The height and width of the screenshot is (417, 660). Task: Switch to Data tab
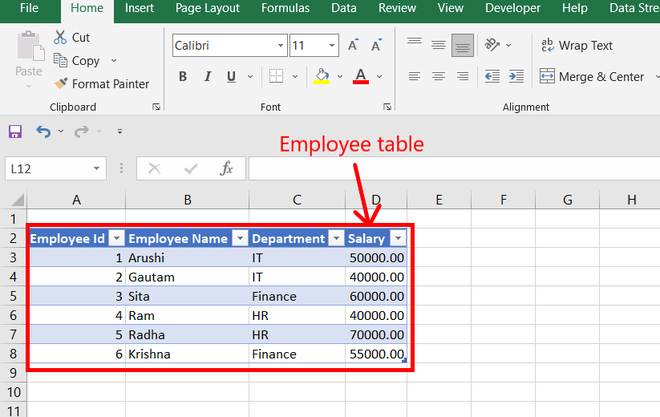(x=344, y=8)
